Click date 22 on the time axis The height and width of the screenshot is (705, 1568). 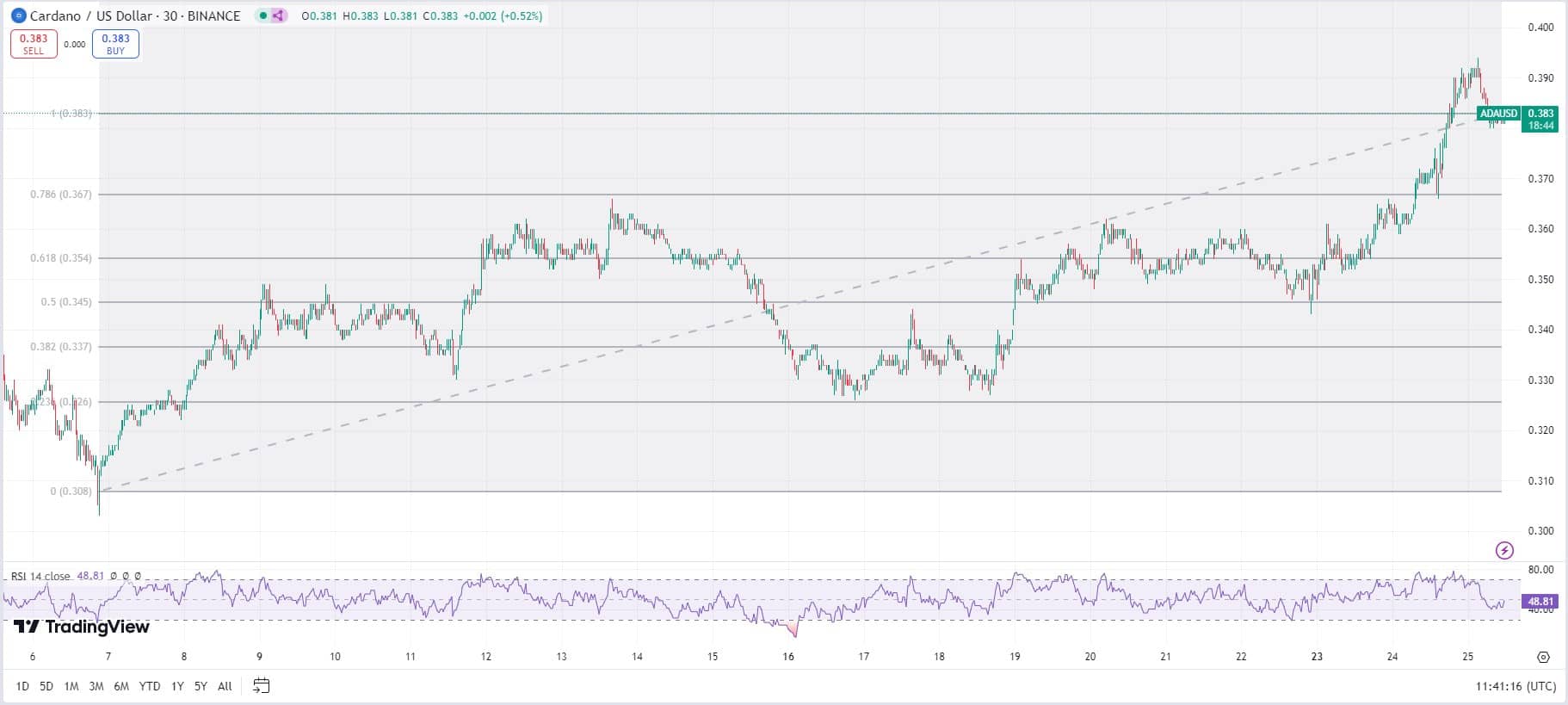1241,657
